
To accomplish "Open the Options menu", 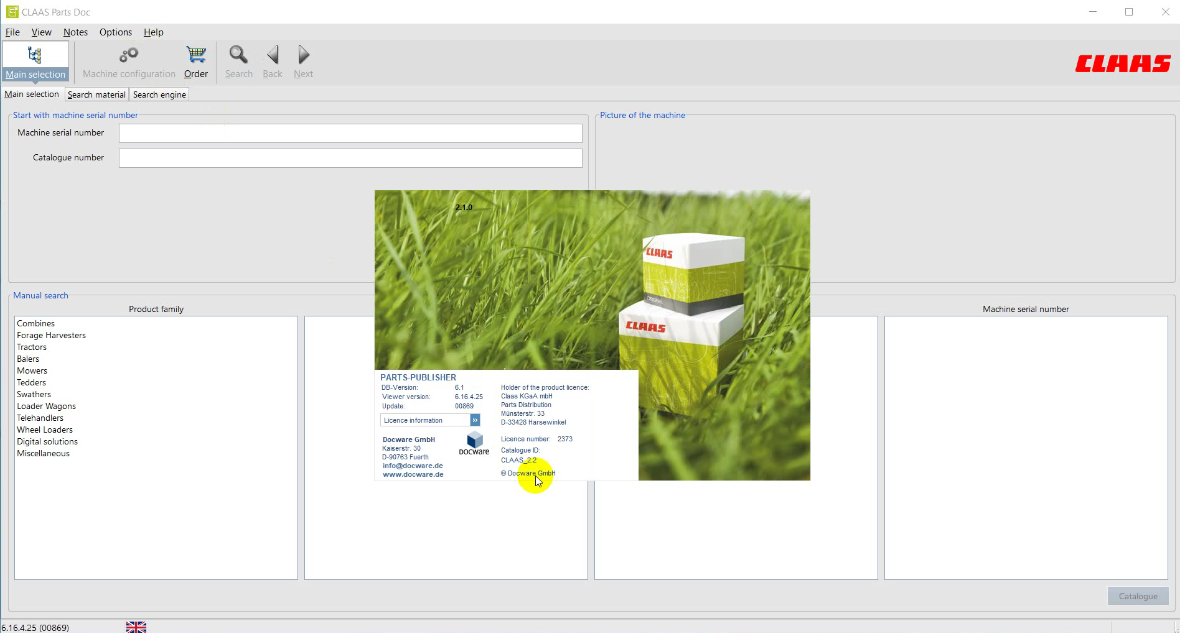I will point(116,32).
